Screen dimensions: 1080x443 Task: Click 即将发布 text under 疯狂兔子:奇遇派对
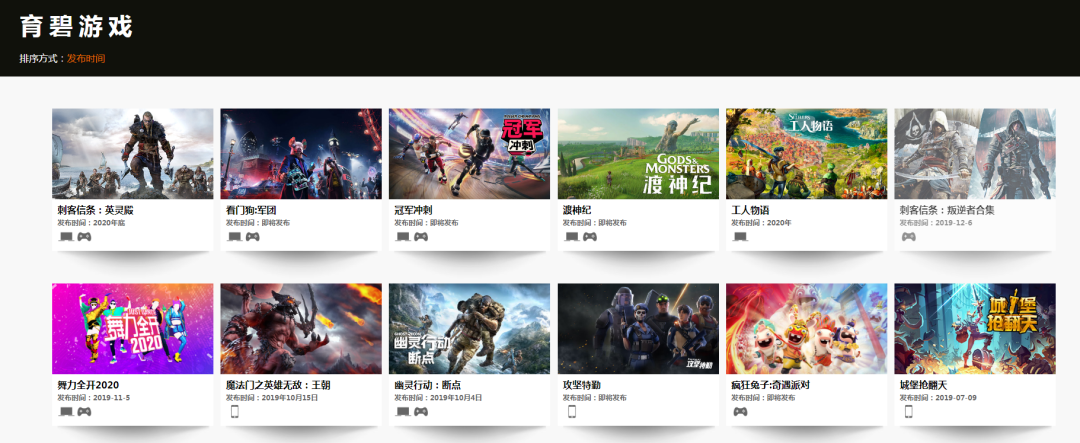pos(781,398)
